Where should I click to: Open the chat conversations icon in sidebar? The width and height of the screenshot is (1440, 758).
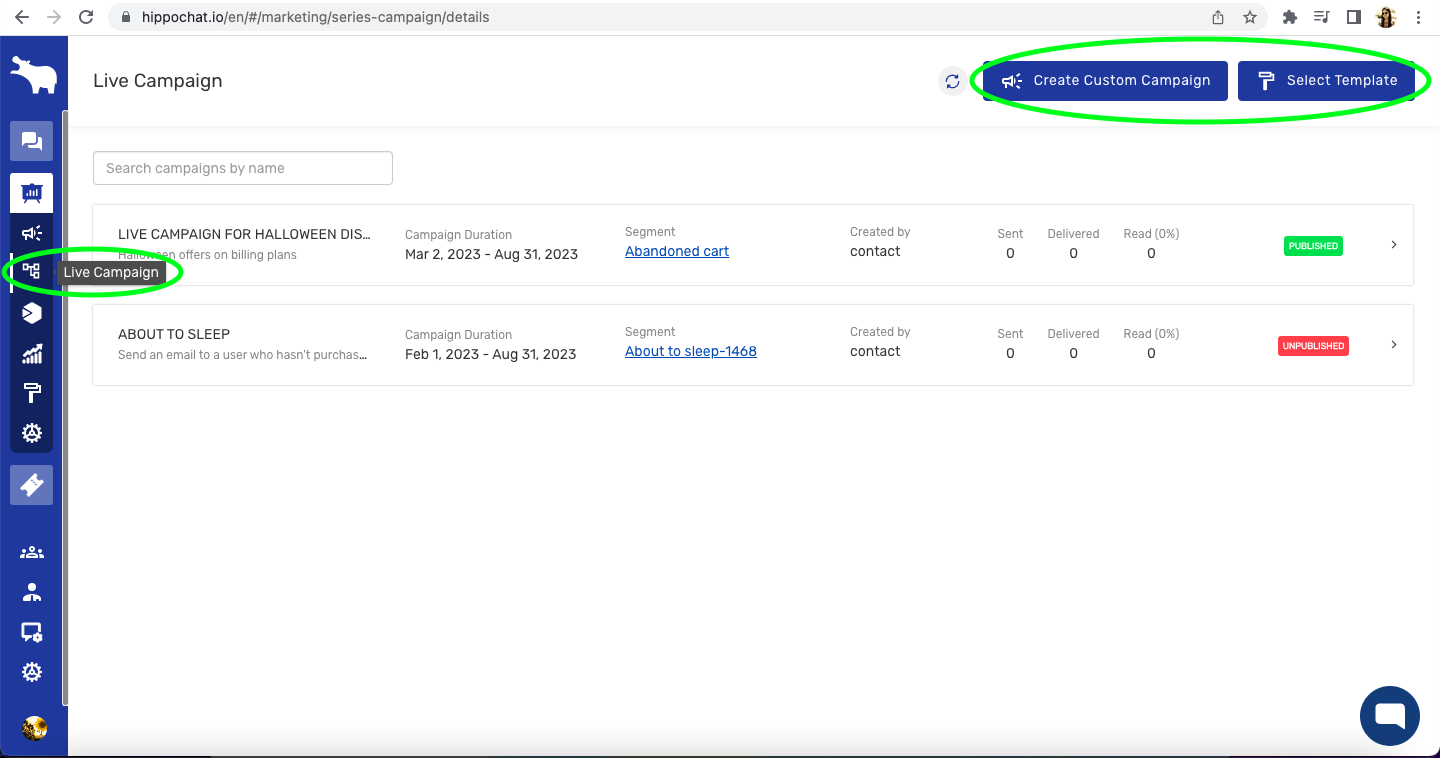tap(31, 142)
